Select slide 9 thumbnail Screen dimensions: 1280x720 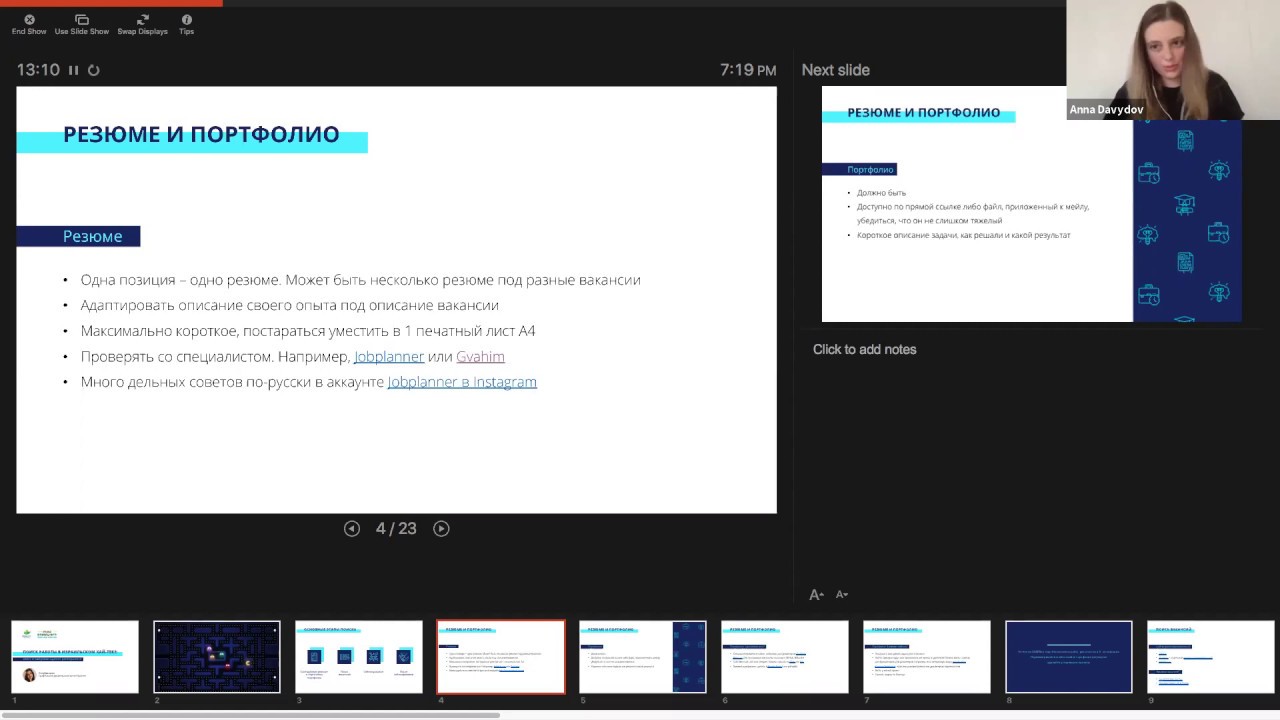[x=1211, y=657]
